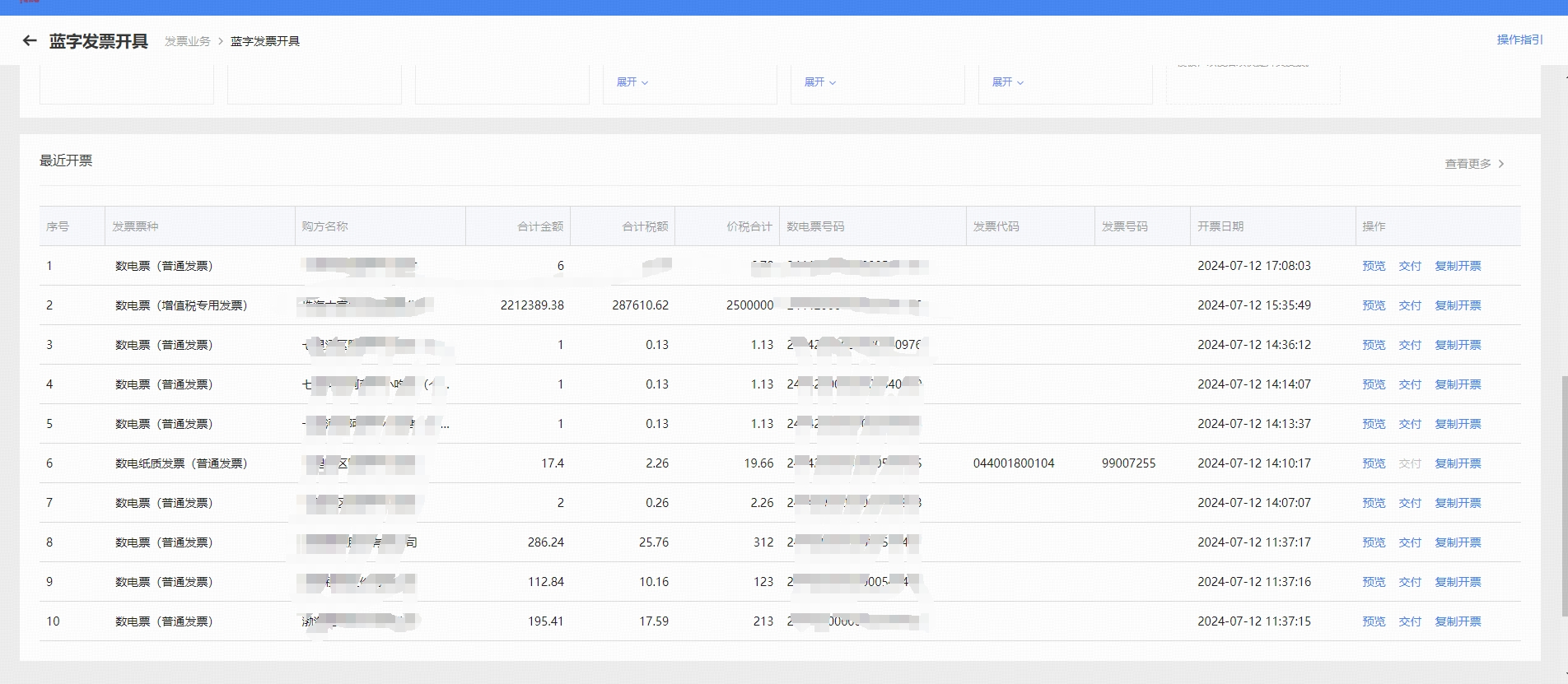Preview invoice dated 14:07:07

tap(1374, 503)
